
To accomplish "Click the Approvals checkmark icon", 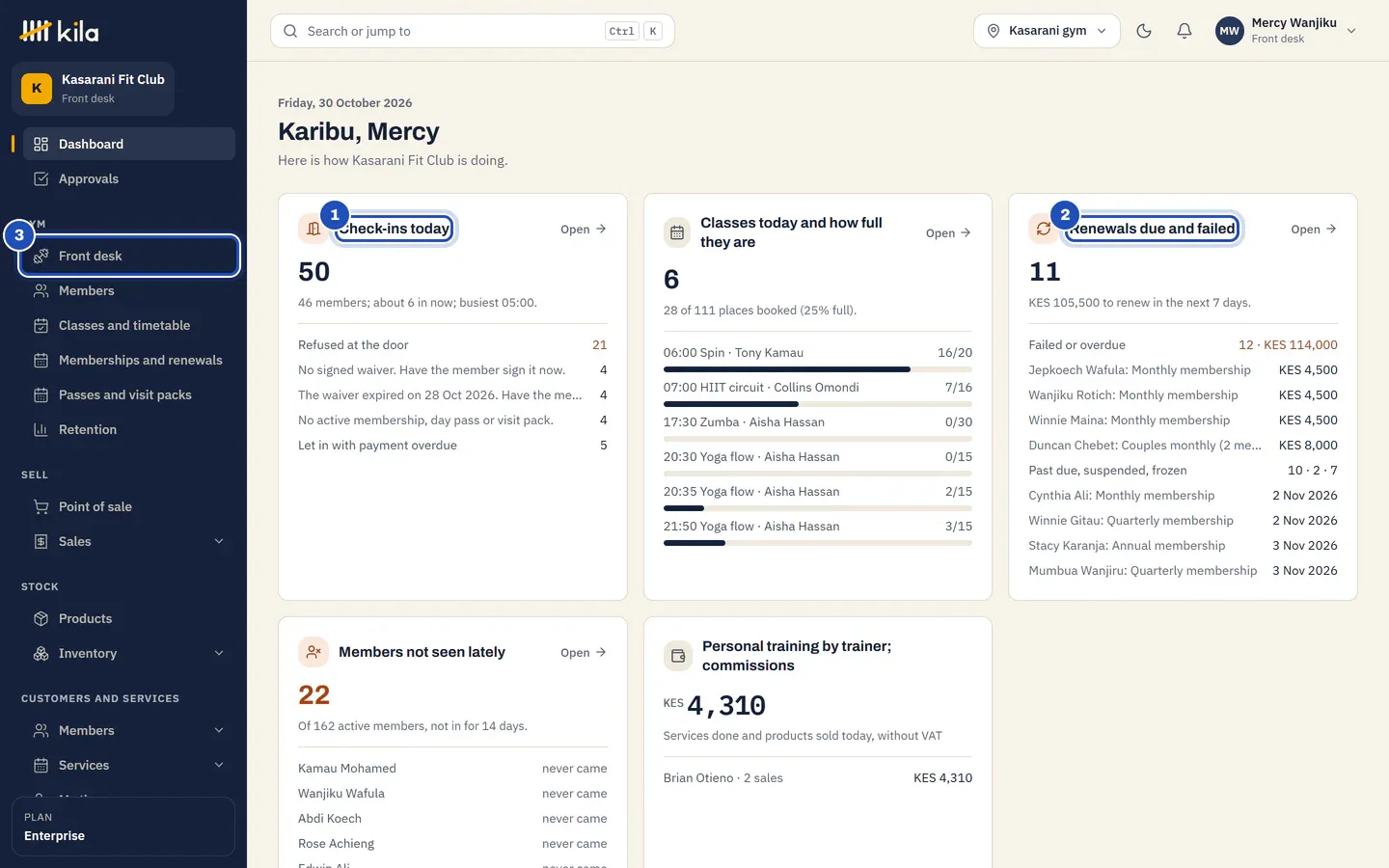I will coord(41,178).
